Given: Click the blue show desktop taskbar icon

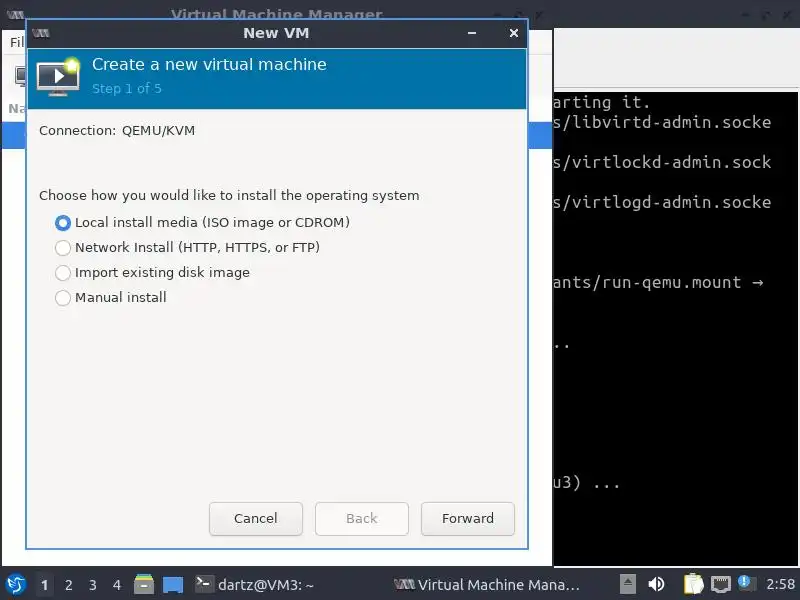Looking at the screenshot, I should 173,585.
